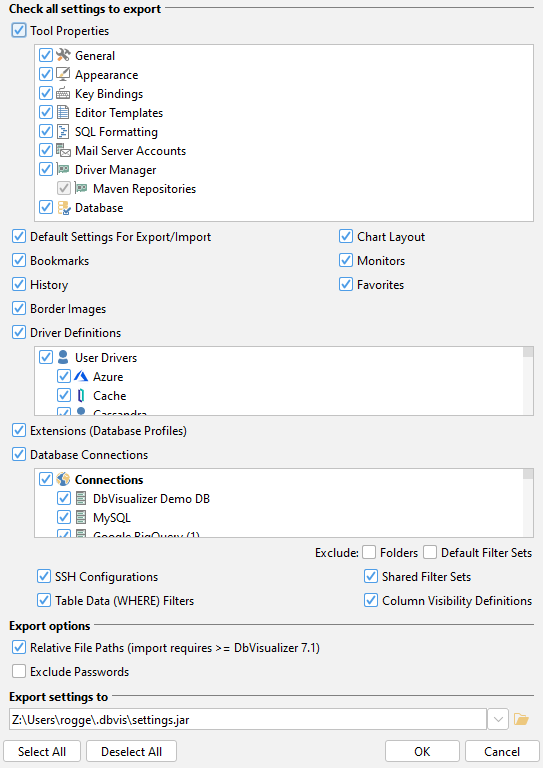Image resolution: width=543 pixels, height=768 pixels.
Task: Uncheck the Cache driver checkbox
Action: [64, 395]
